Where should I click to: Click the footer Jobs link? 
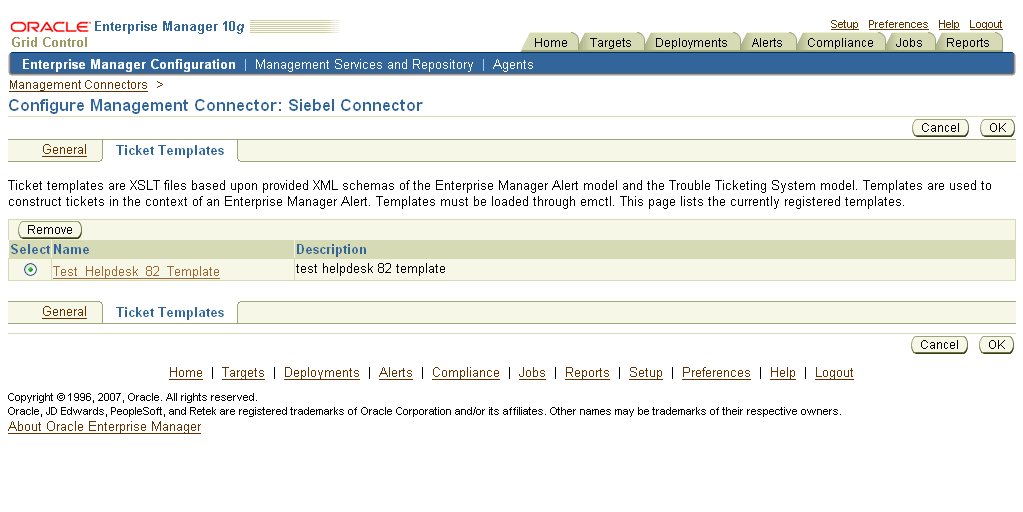click(x=532, y=372)
